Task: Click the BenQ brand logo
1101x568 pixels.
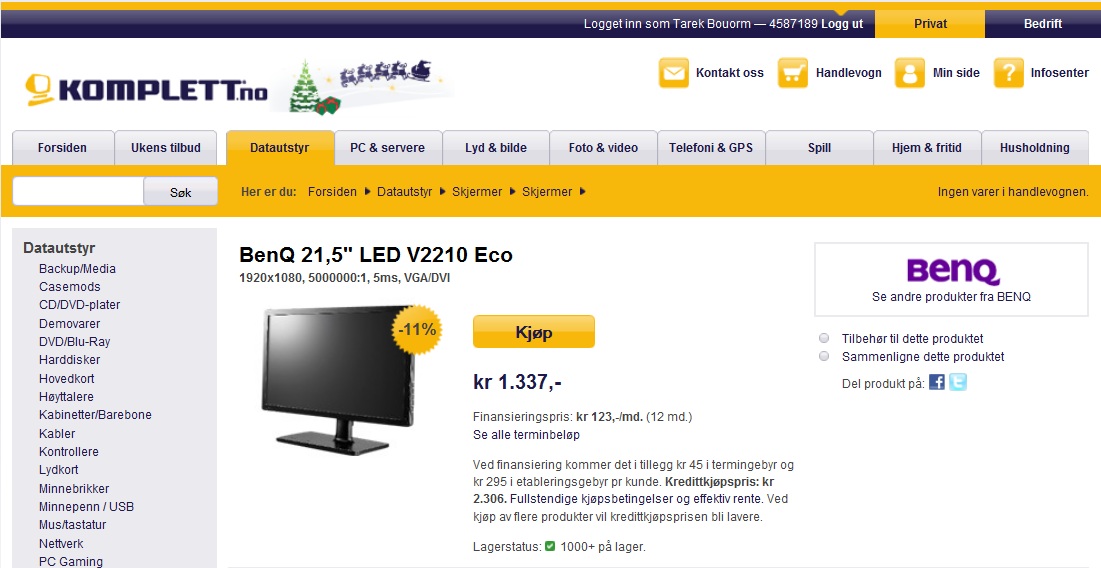Action: pos(952,271)
